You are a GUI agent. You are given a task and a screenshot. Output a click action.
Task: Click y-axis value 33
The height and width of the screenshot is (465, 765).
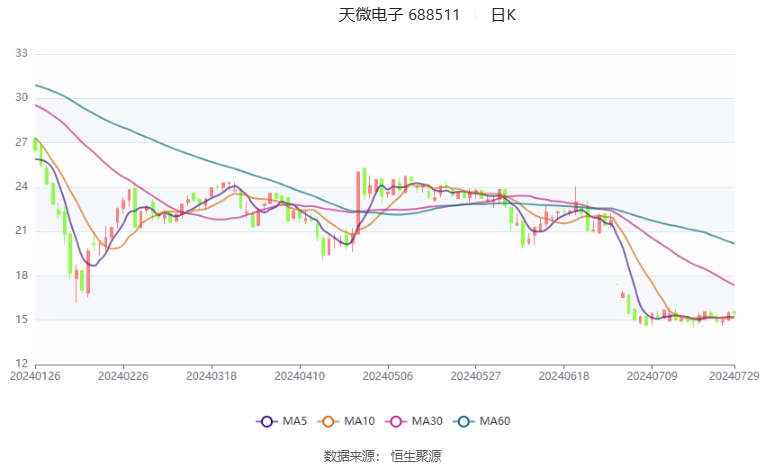(x=21, y=53)
